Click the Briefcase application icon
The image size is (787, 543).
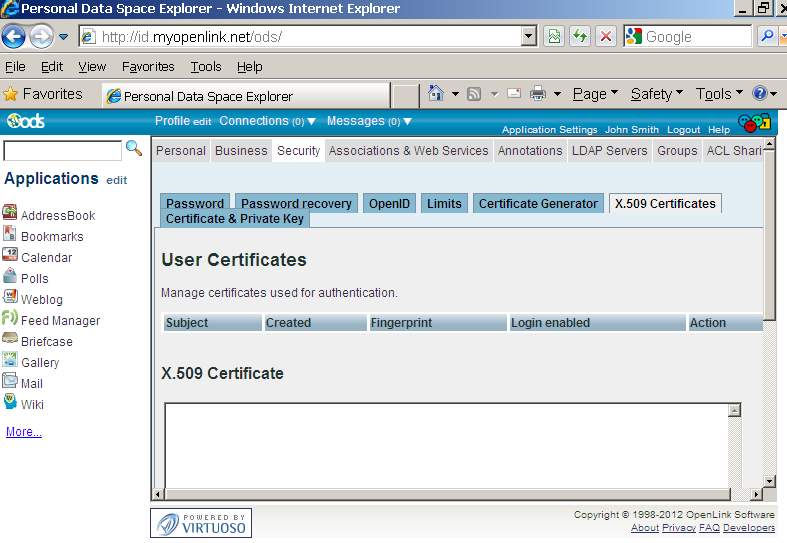click(10, 339)
